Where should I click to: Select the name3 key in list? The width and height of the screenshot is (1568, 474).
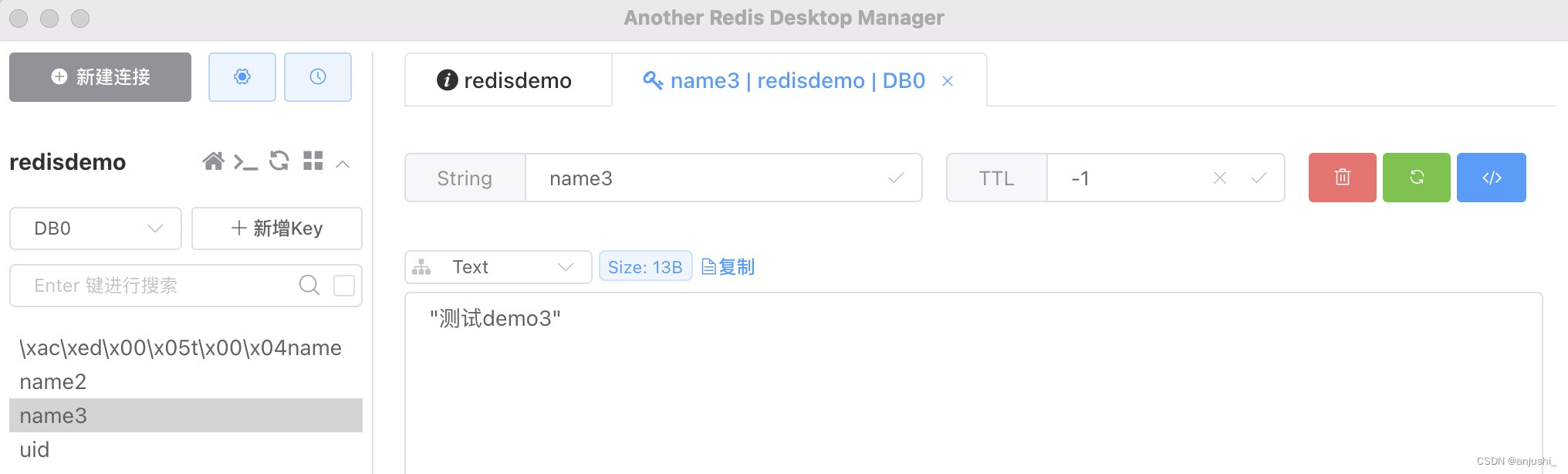click(186, 415)
